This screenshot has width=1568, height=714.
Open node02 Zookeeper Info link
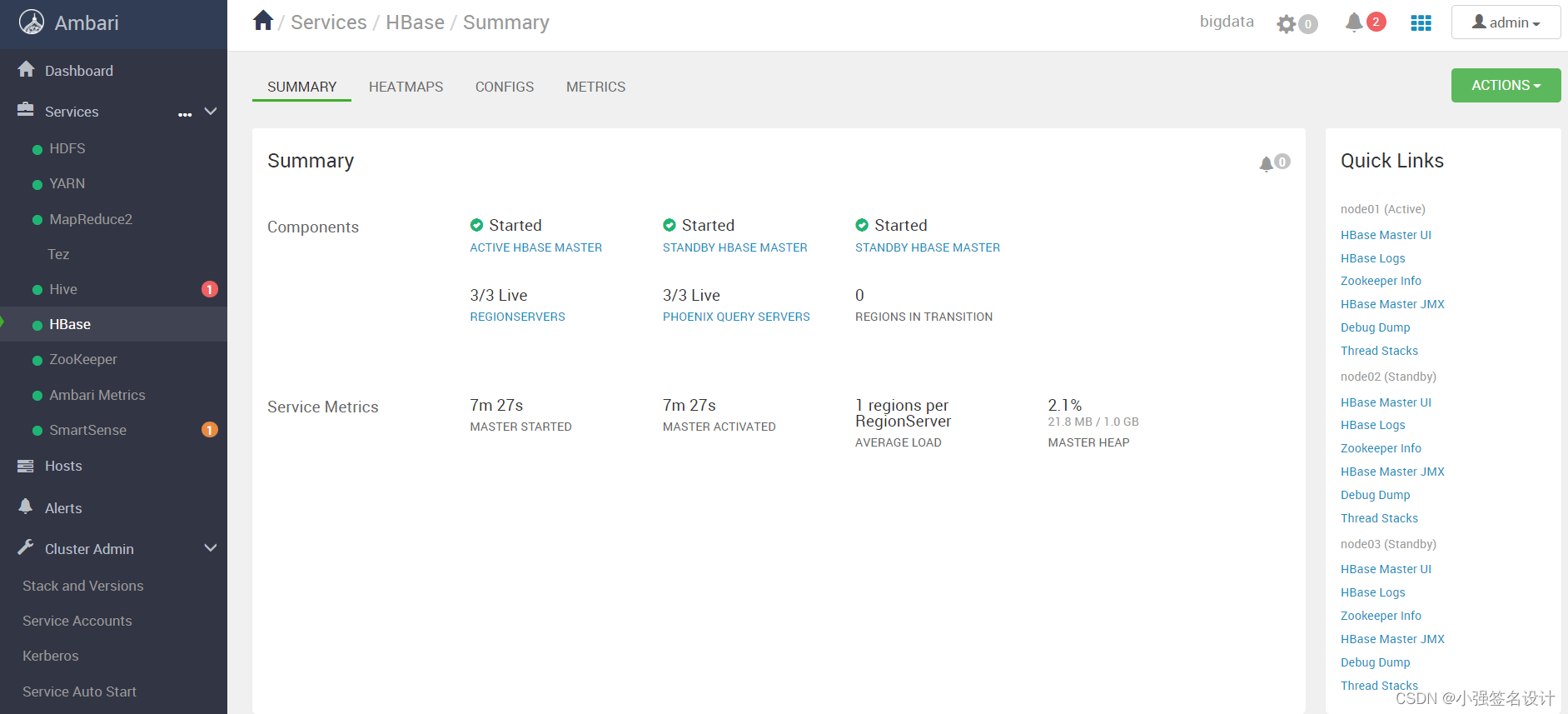point(1381,448)
